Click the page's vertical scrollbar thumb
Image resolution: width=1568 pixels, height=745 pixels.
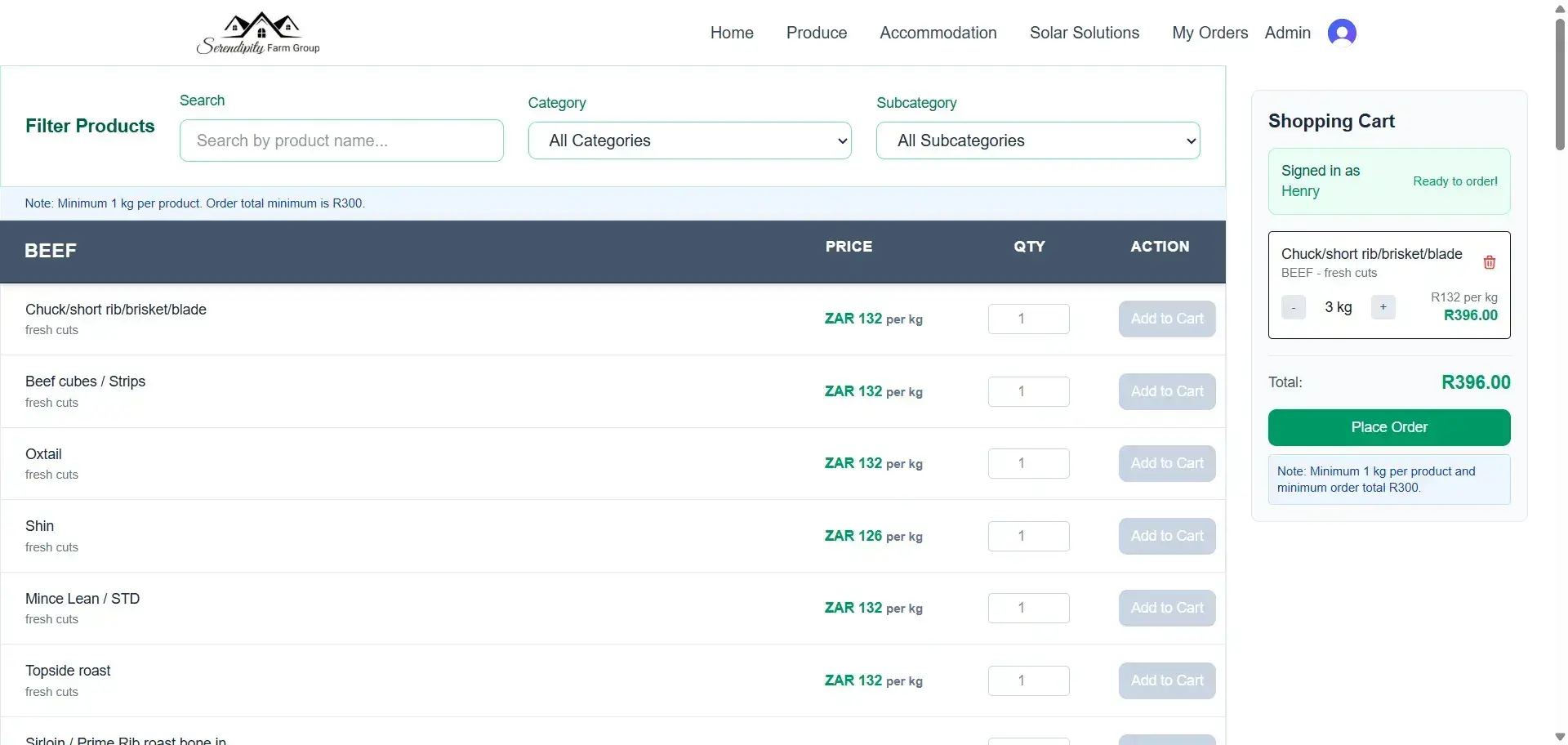point(1559,82)
